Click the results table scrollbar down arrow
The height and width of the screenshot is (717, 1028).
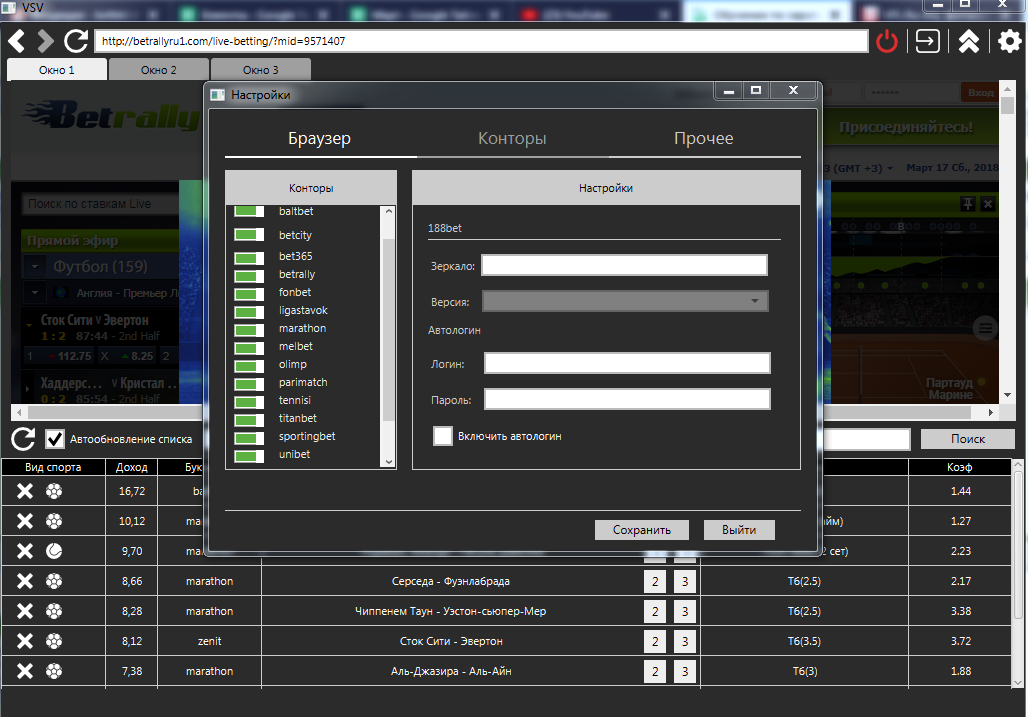(1018, 682)
